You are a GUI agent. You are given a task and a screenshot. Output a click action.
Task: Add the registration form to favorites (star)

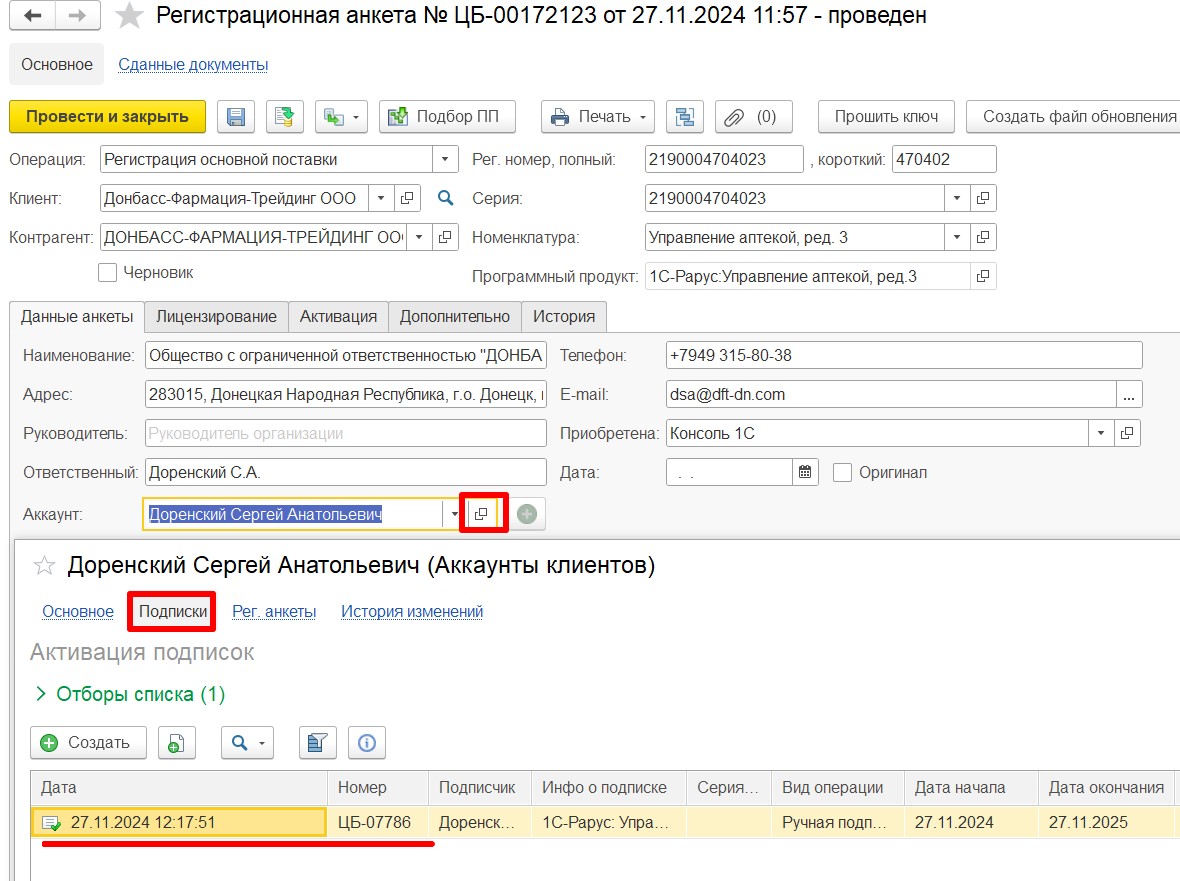point(129,16)
